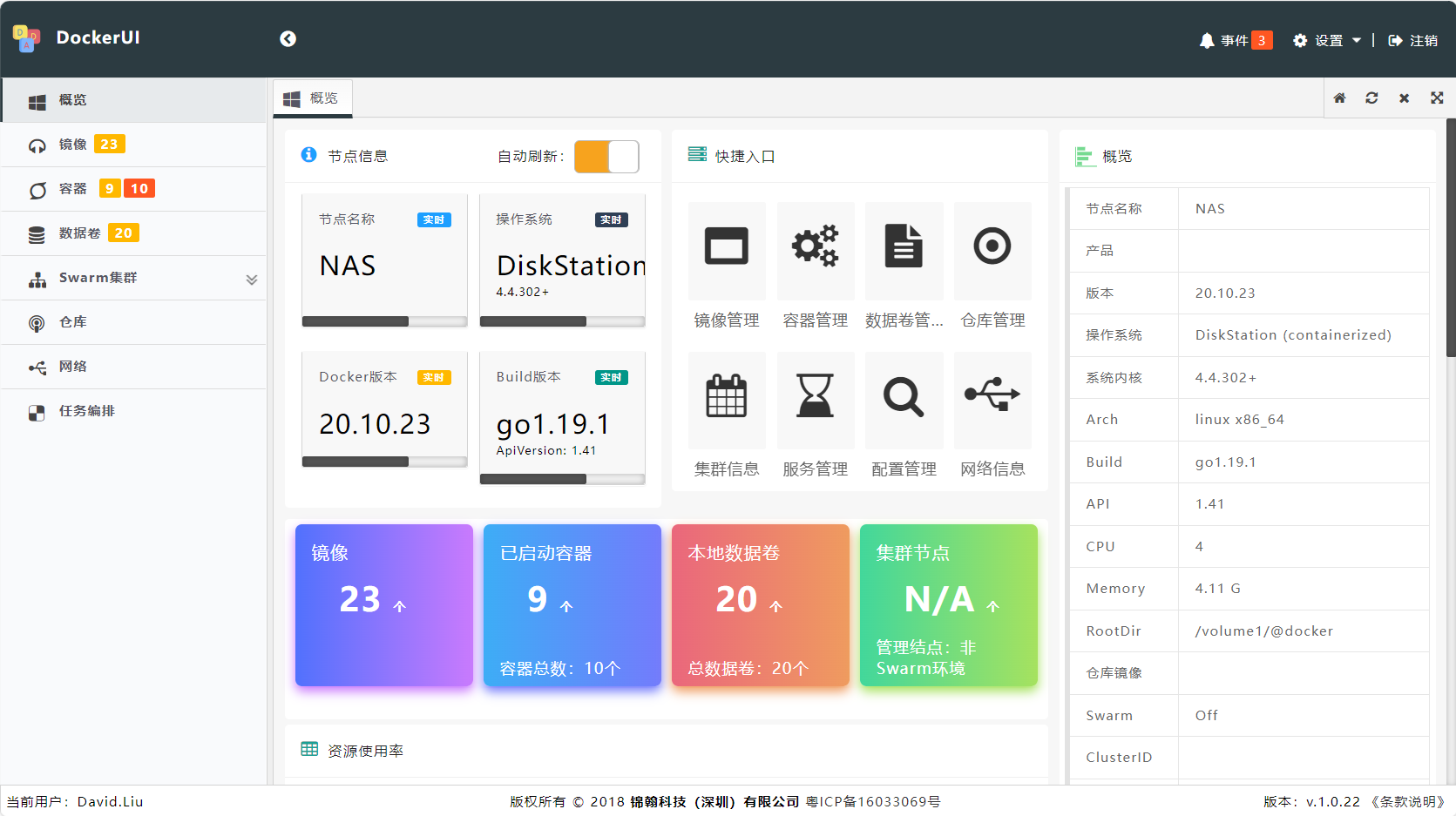Open the 设置 settings dropdown
This screenshot has height=816, width=1456.
pyautogui.click(x=1327, y=41)
